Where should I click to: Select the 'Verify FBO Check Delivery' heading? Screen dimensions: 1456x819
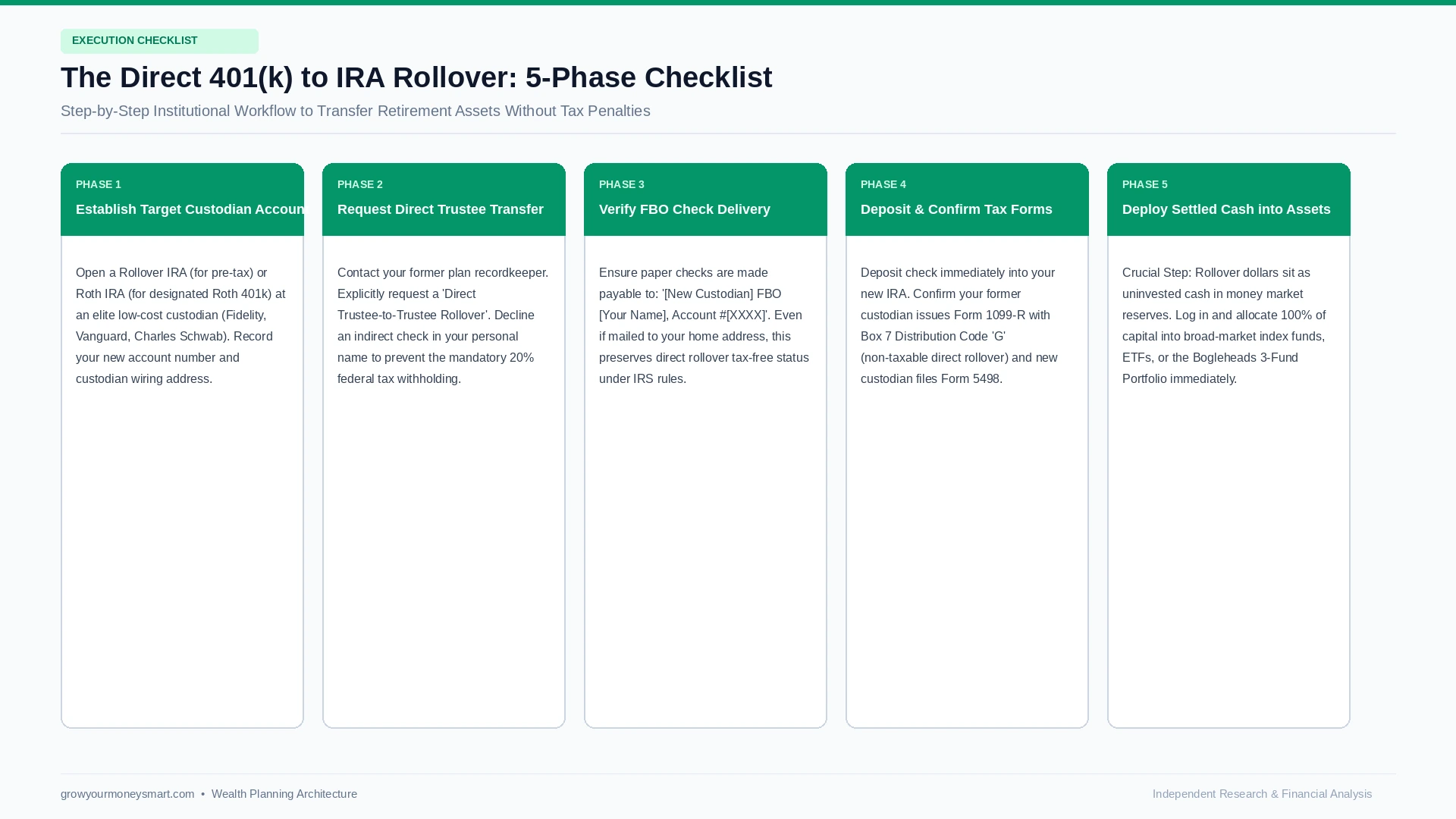(x=685, y=209)
